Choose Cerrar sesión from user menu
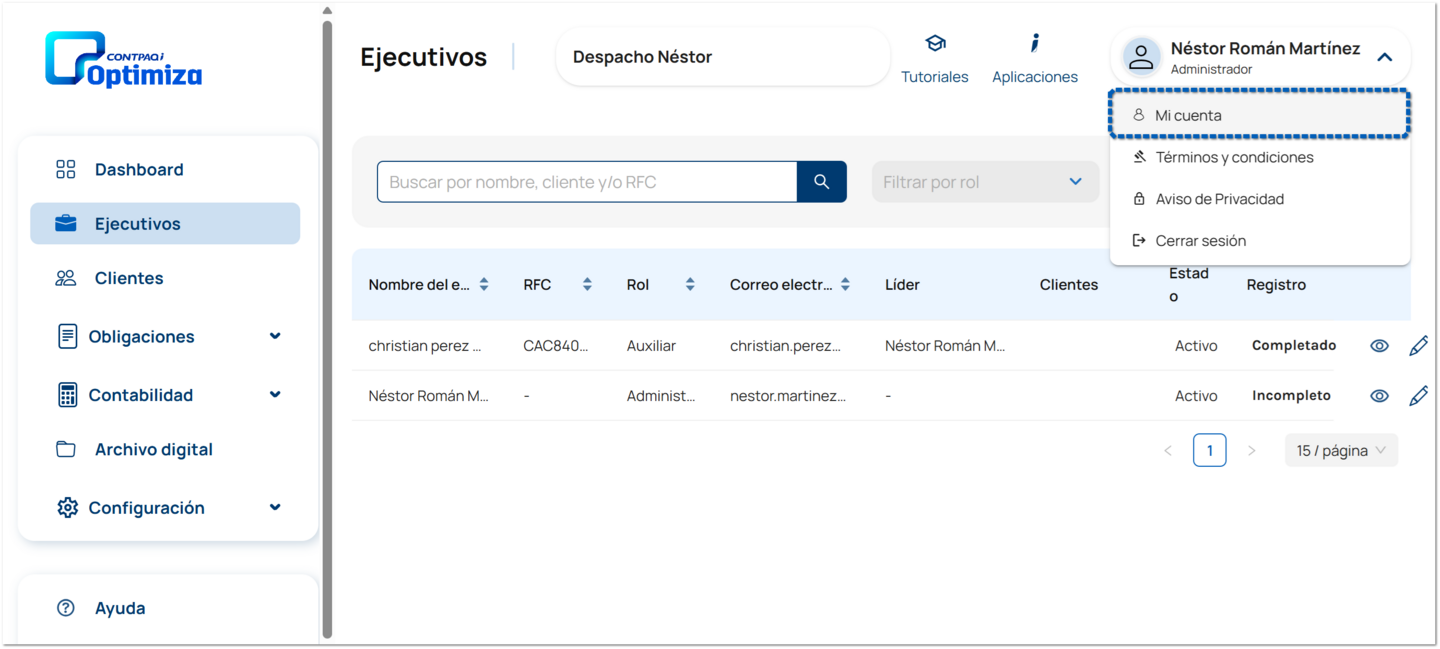This screenshot has width=1440, height=649. click(x=1200, y=241)
